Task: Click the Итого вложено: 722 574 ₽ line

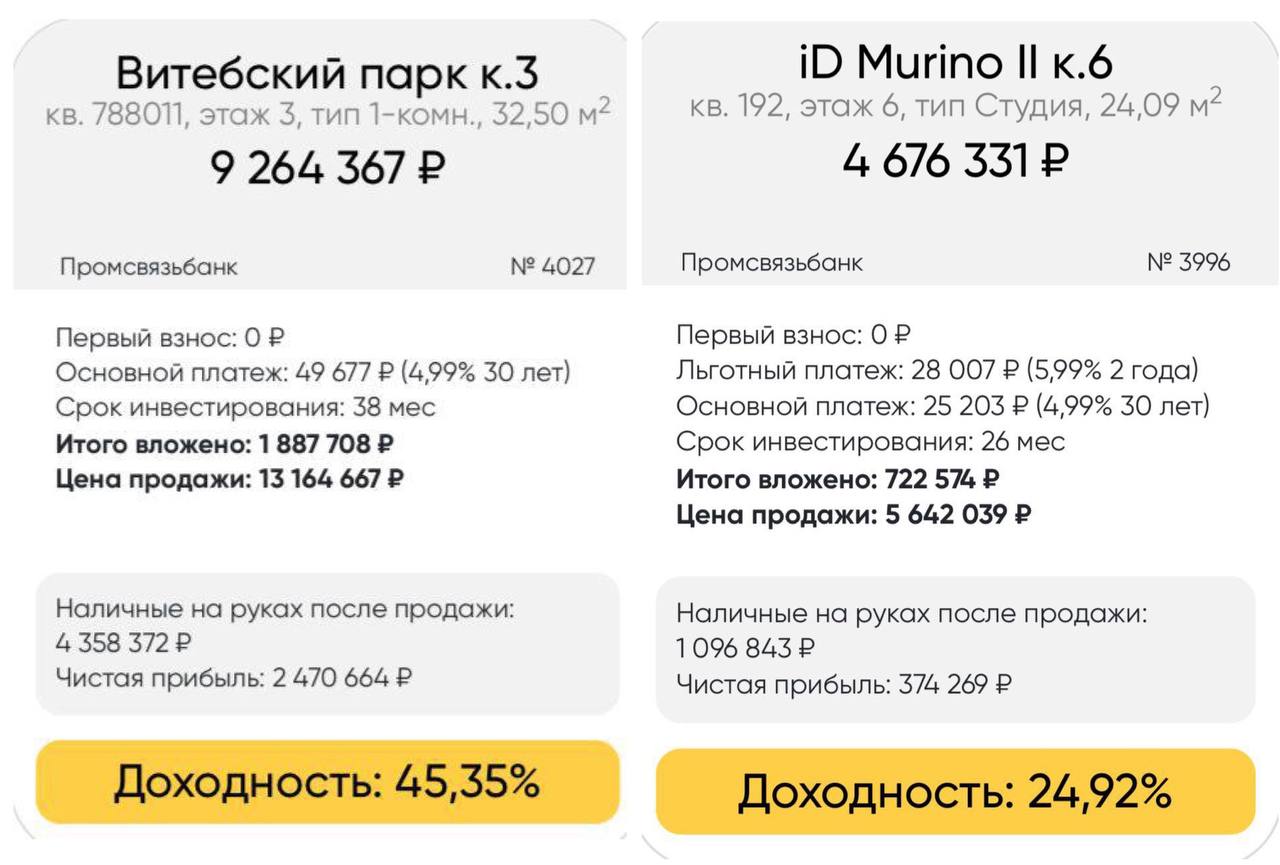Action: tap(838, 478)
